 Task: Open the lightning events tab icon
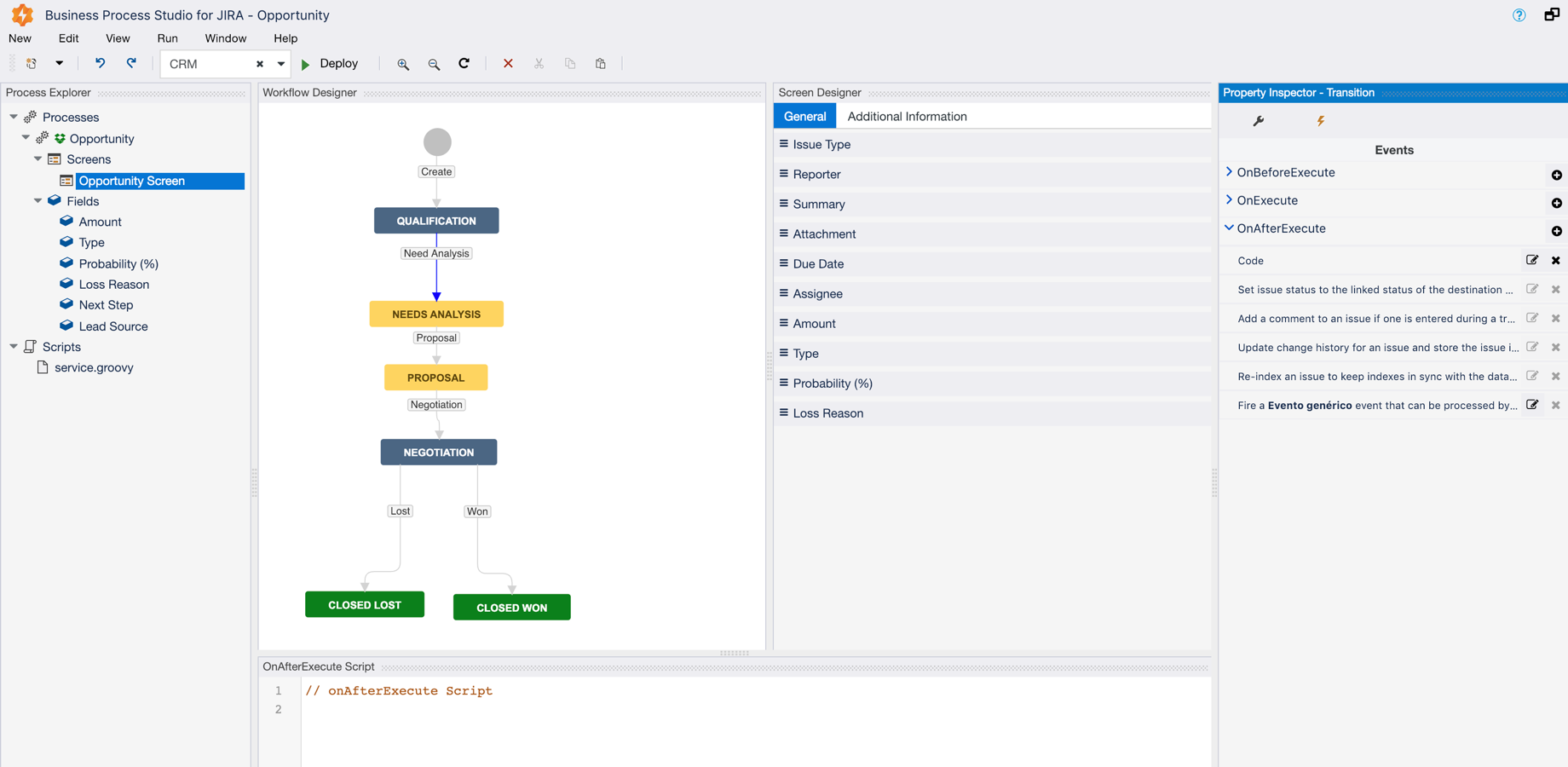click(1321, 121)
